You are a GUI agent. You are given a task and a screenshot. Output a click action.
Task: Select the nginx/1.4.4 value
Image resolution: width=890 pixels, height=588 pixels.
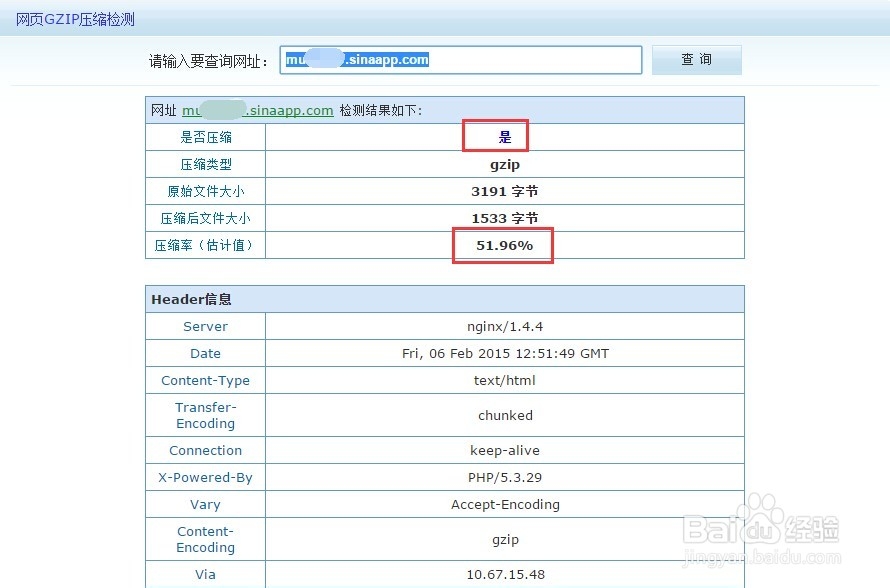[505, 326]
